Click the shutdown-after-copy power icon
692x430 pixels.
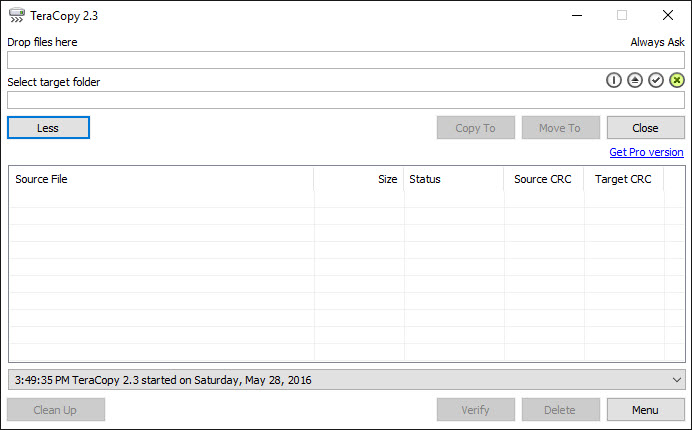pyautogui.click(x=614, y=80)
